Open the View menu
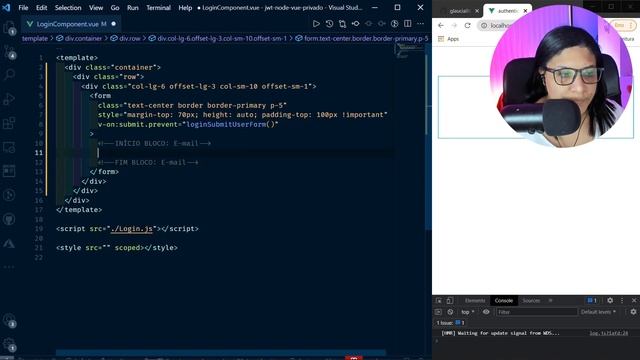Screen dimensions: 640x360 click(x=96, y=8)
